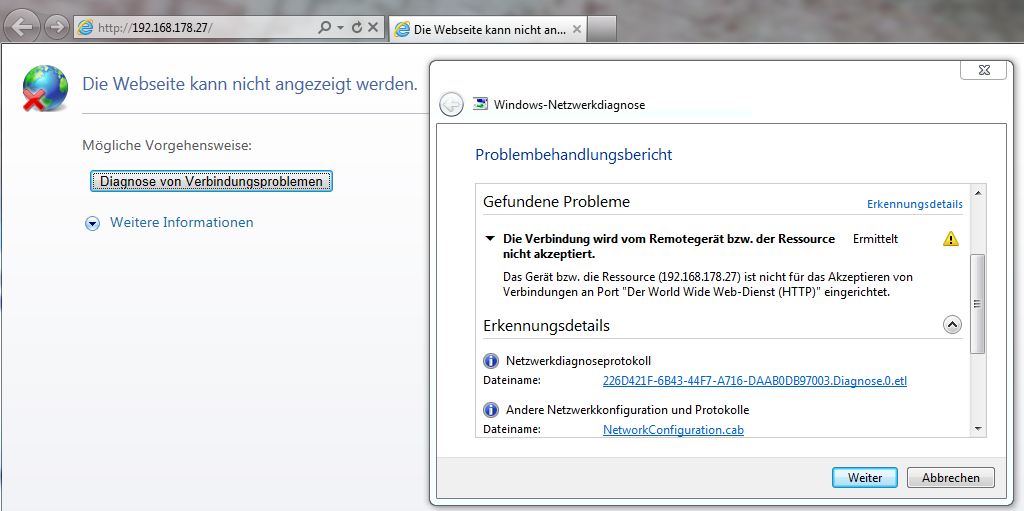Click info icon beside Netzwerkdiagnoseprotokoll
This screenshot has height=511, width=1024.
click(490, 361)
